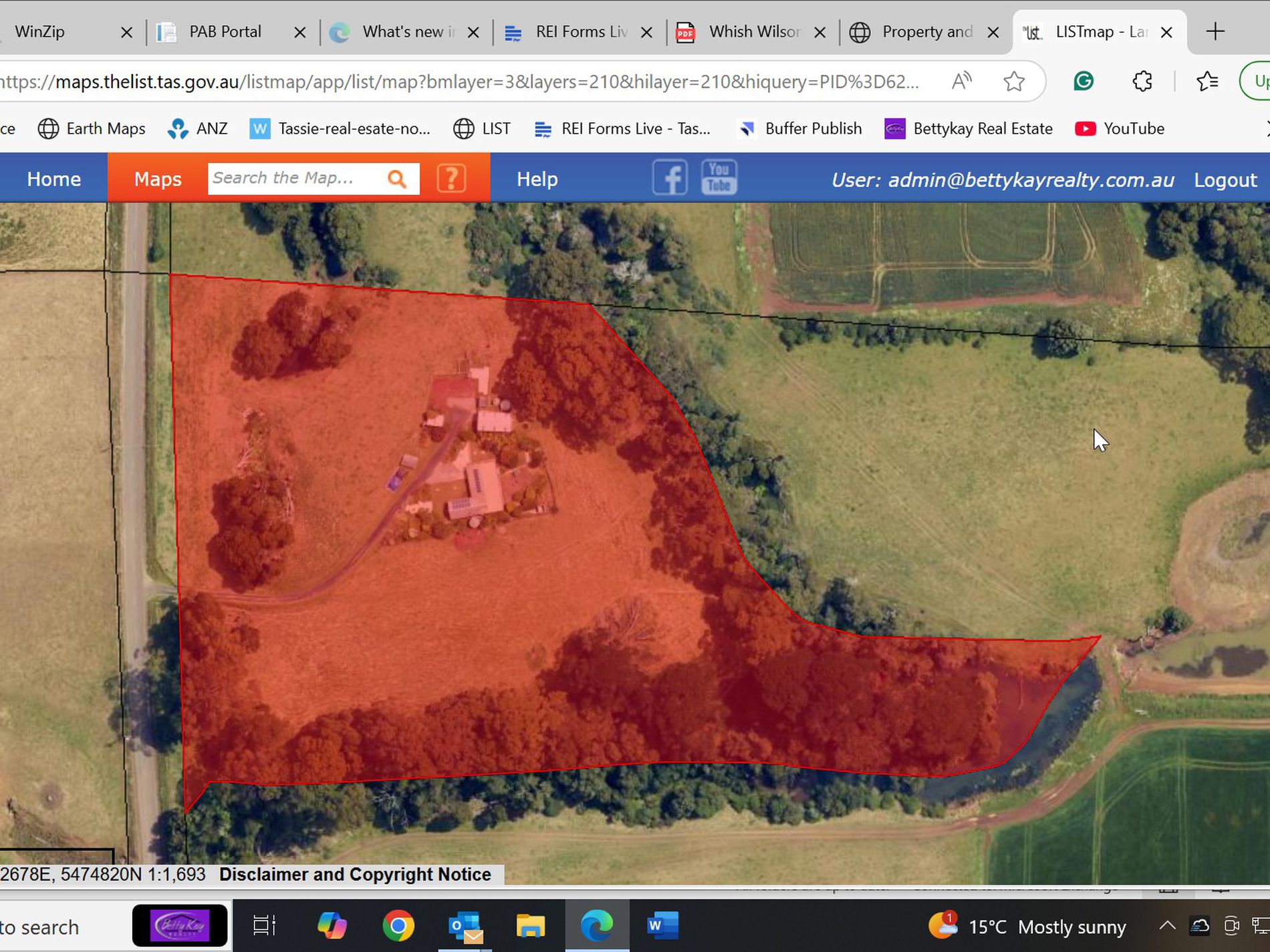Viewport: 1270px width, 952px height.
Task: Click the browser address bar URL
Action: (461, 82)
